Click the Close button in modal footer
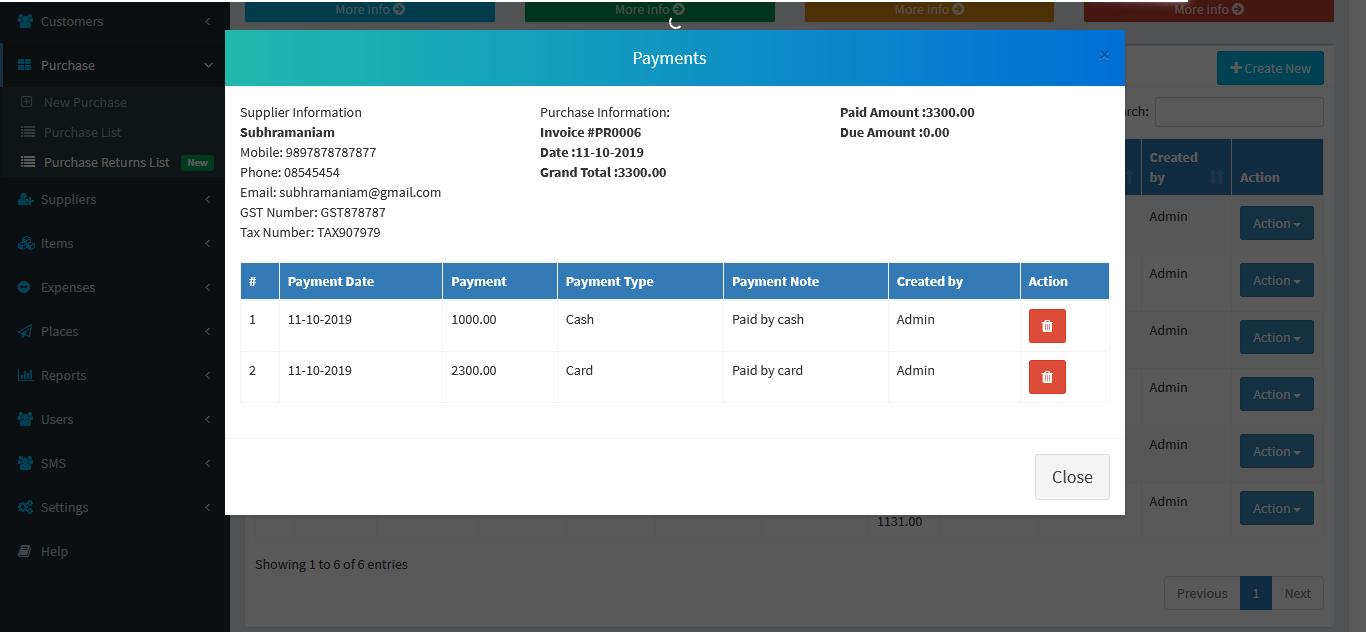1366x632 pixels. [x=1072, y=477]
